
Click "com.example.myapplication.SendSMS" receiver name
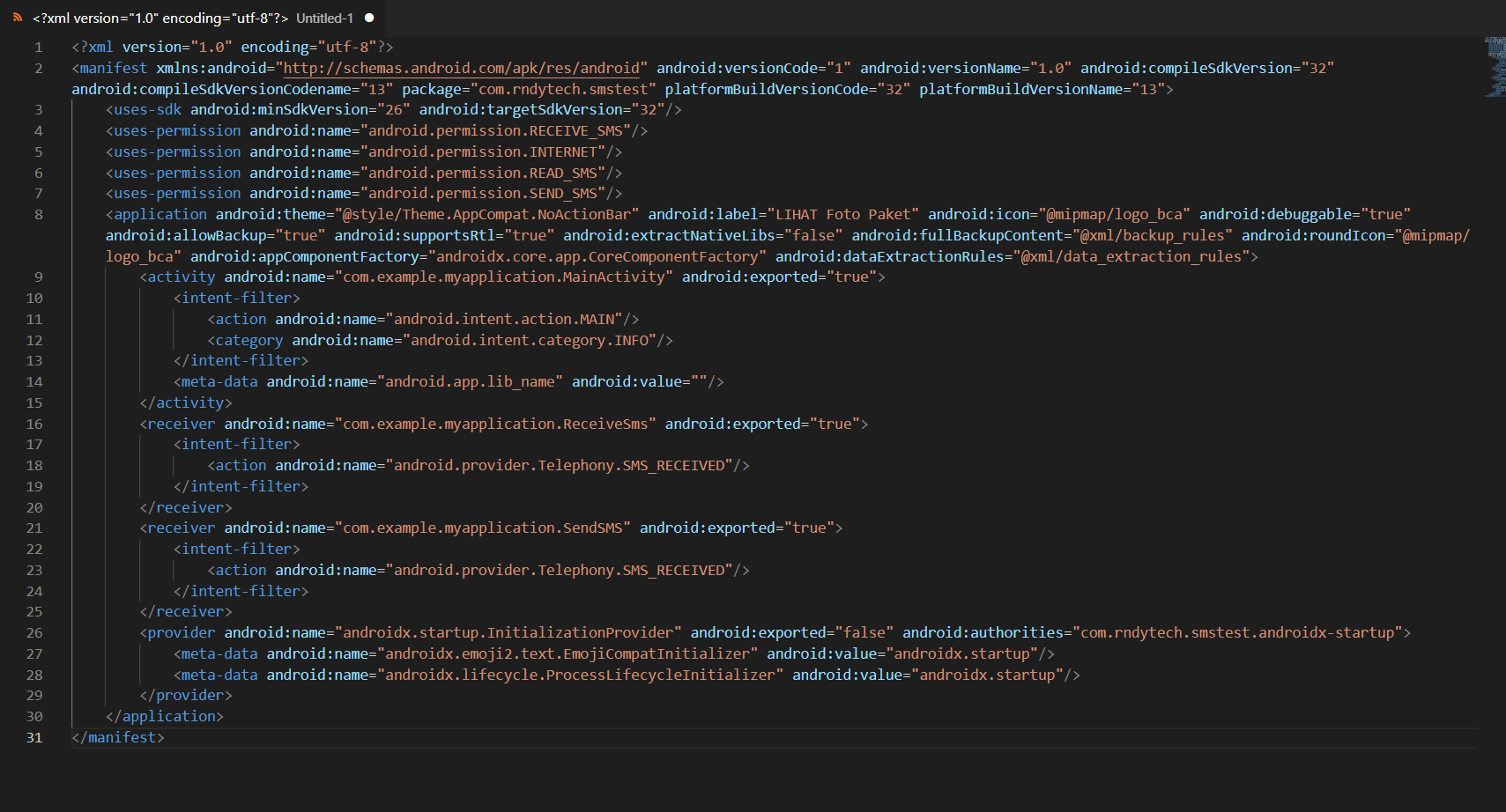tap(483, 528)
